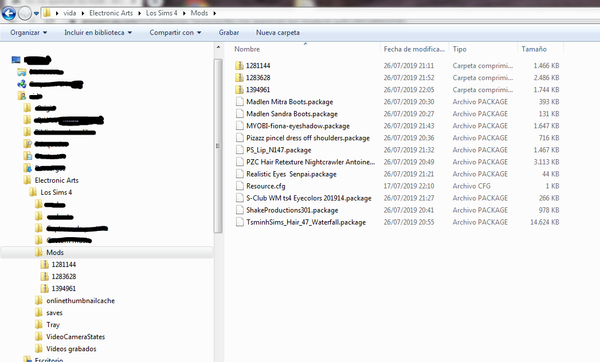Image resolution: width=600 pixels, height=362 pixels.
Task: Expand breadcrumb arrow after vida
Action: [83, 13]
